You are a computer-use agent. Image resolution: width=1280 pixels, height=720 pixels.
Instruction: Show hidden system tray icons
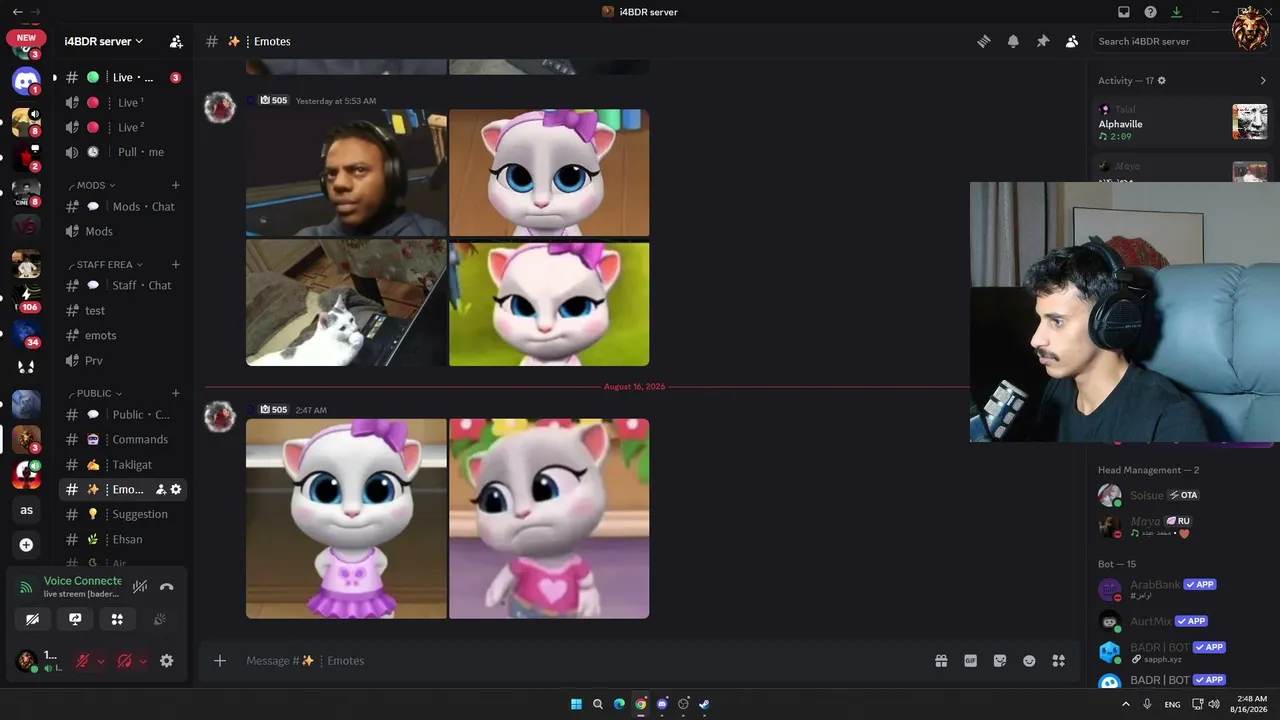click(1126, 704)
